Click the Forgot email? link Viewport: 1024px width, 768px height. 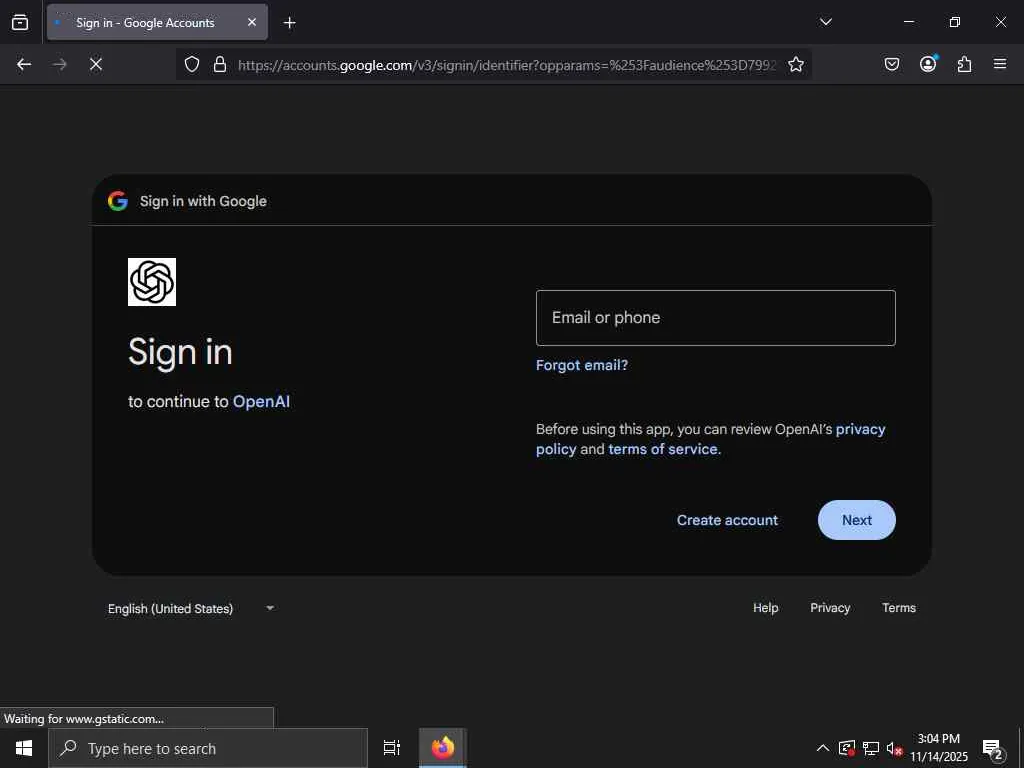pos(582,365)
